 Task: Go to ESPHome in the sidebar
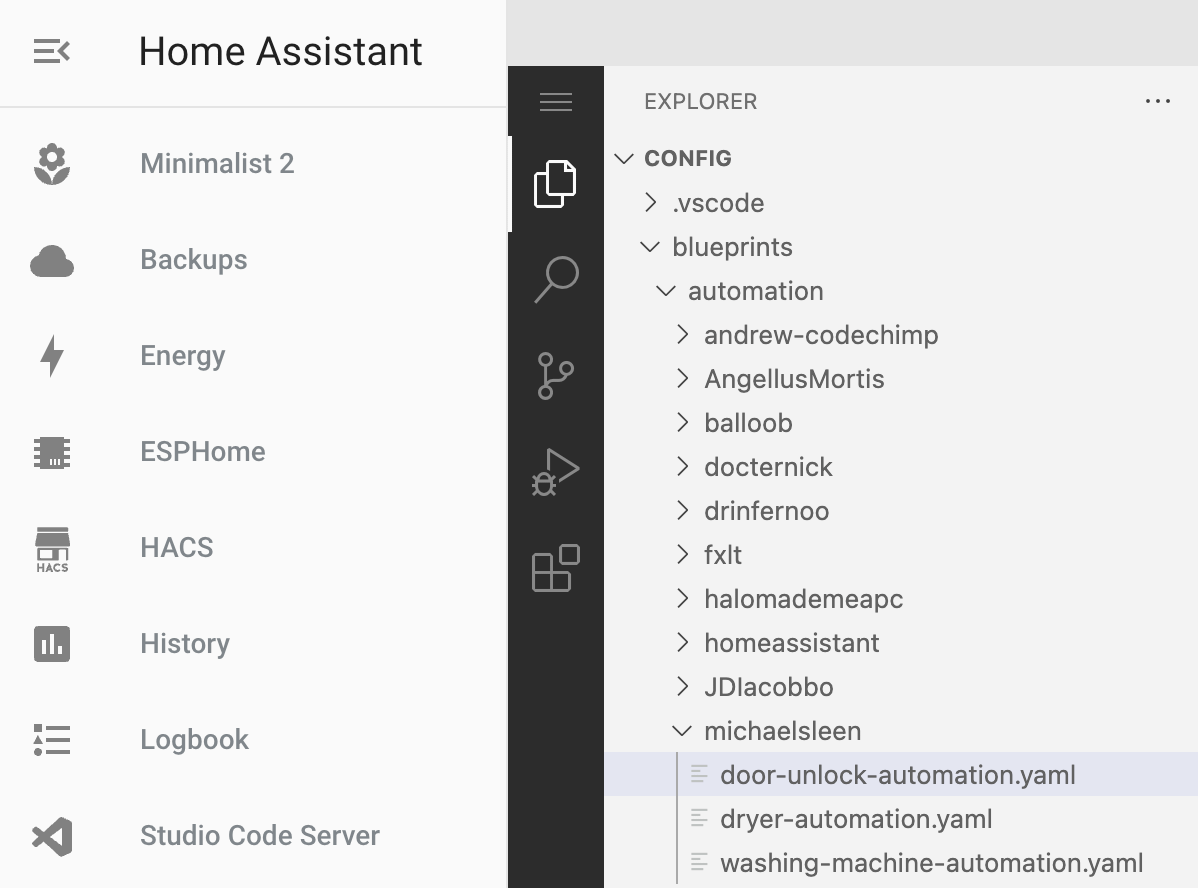pyautogui.click(x=202, y=452)
